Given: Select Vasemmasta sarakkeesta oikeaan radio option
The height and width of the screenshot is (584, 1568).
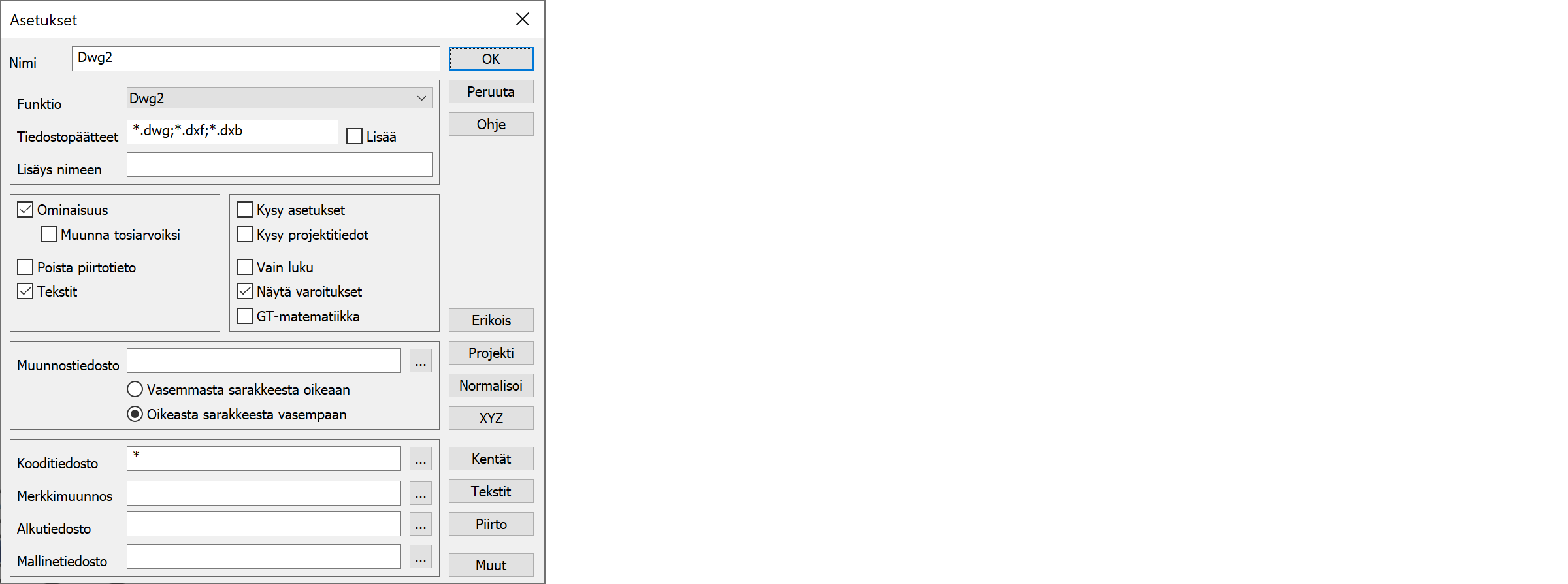Looking at the screenshot, I should 135,389.
